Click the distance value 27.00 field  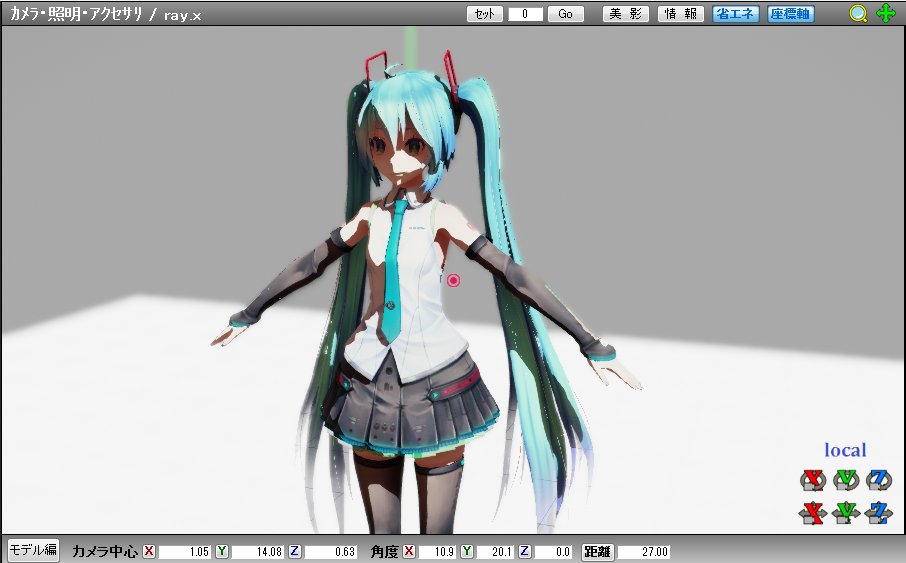(644, 551)
